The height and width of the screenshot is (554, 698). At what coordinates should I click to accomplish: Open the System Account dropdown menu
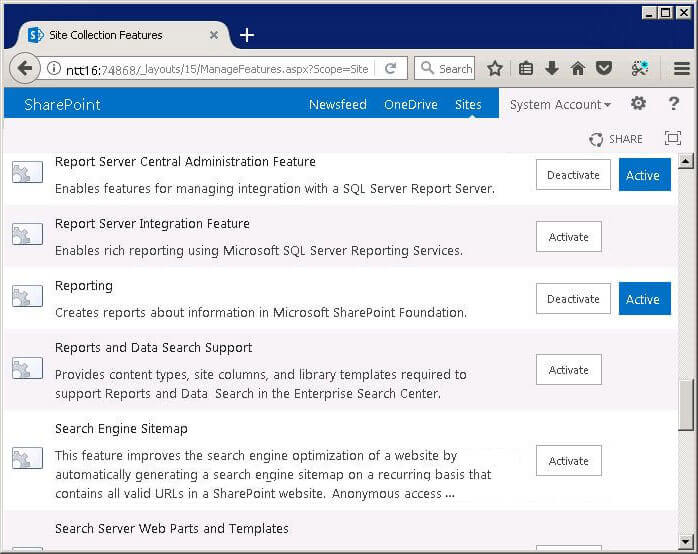560,105
